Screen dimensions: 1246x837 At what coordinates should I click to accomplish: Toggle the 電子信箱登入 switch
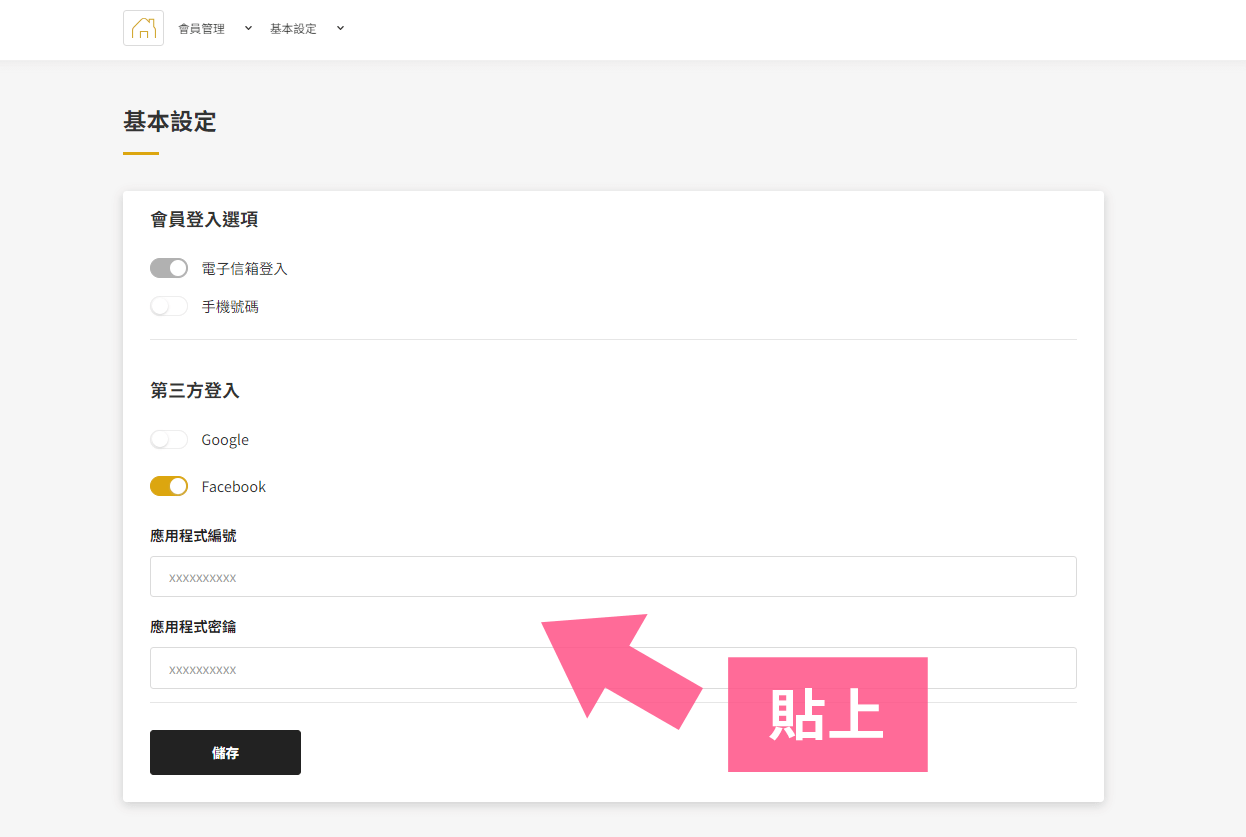coord(169,268)
